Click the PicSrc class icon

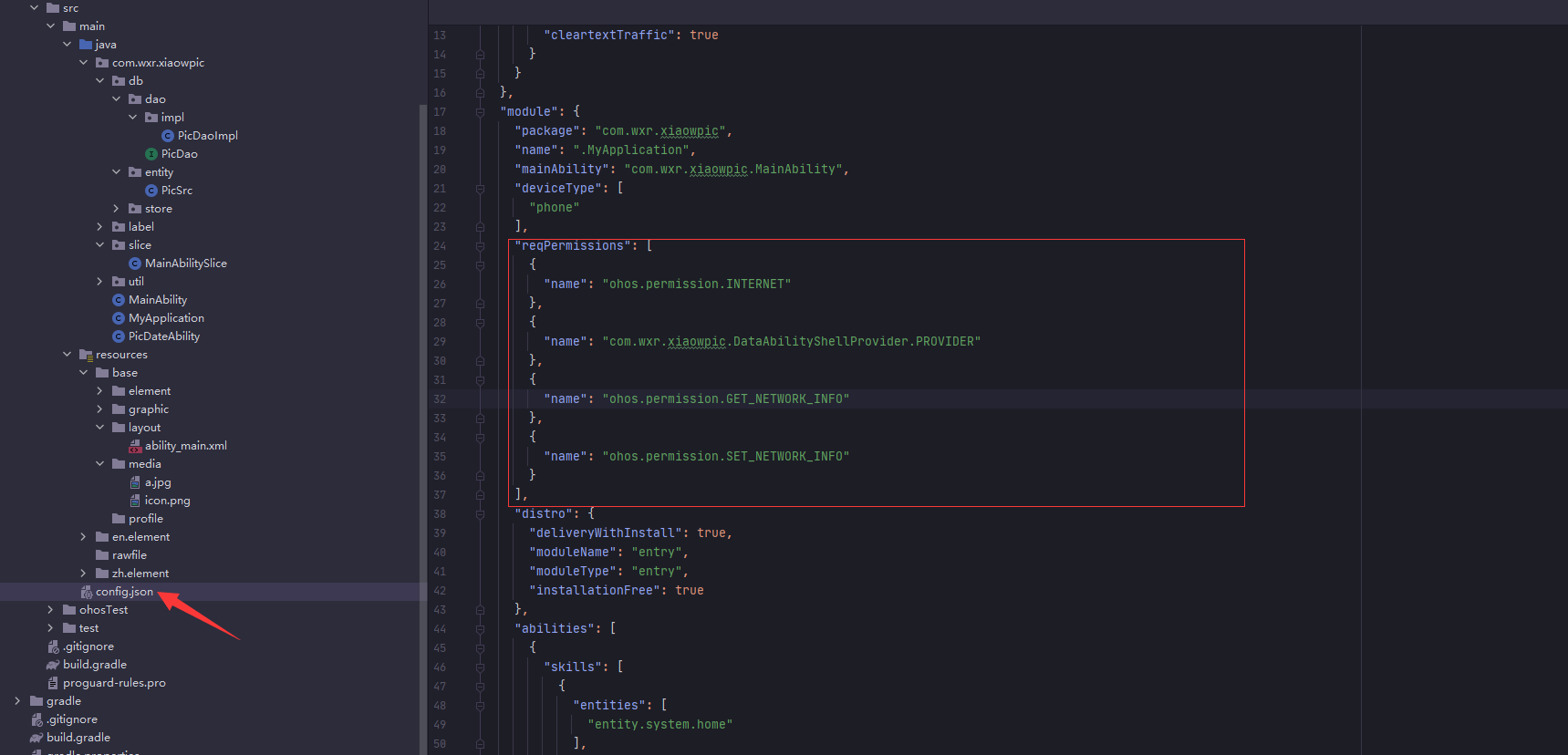point(151,191)
